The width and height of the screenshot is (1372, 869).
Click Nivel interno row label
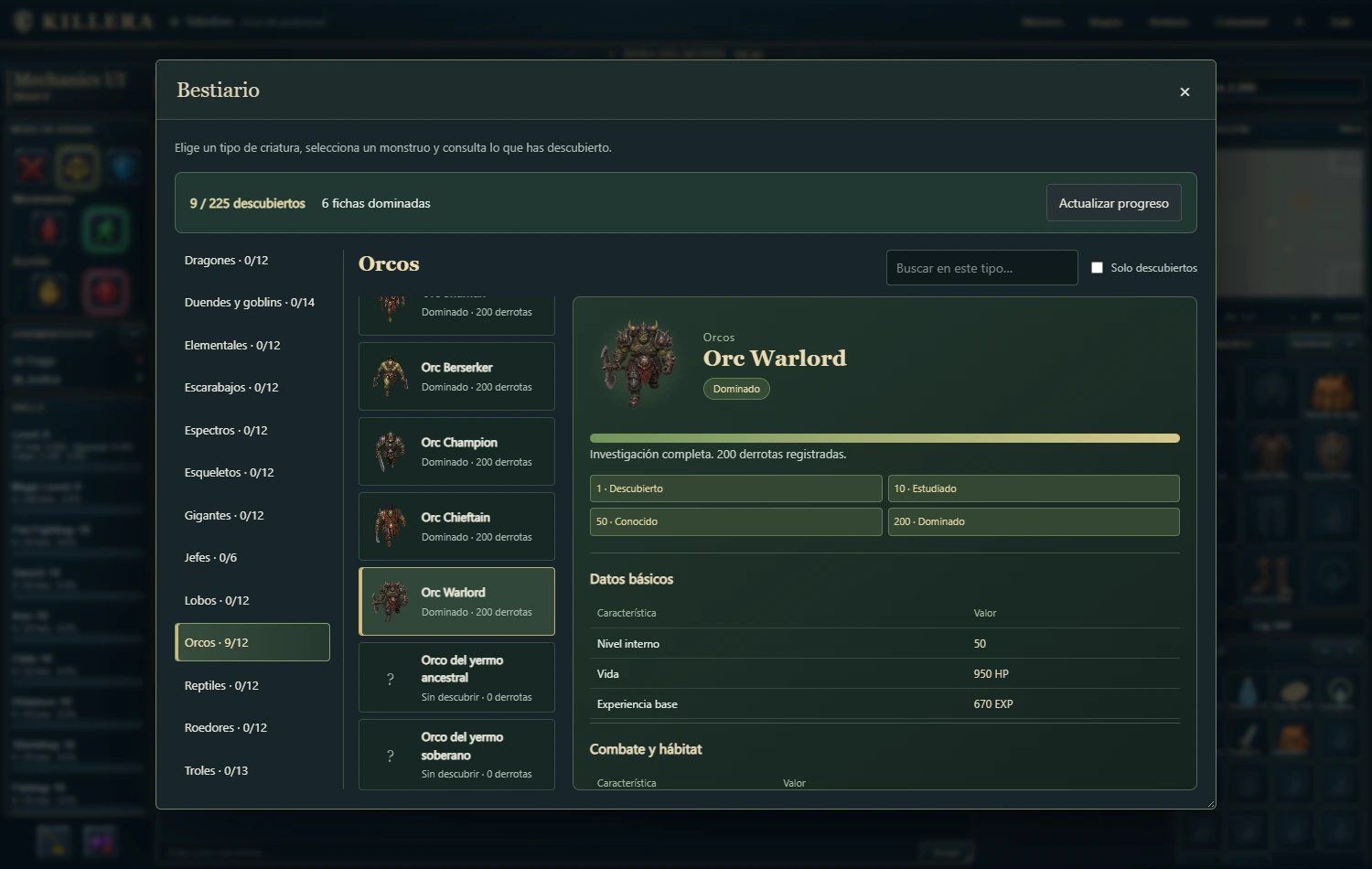coord(628,643)
